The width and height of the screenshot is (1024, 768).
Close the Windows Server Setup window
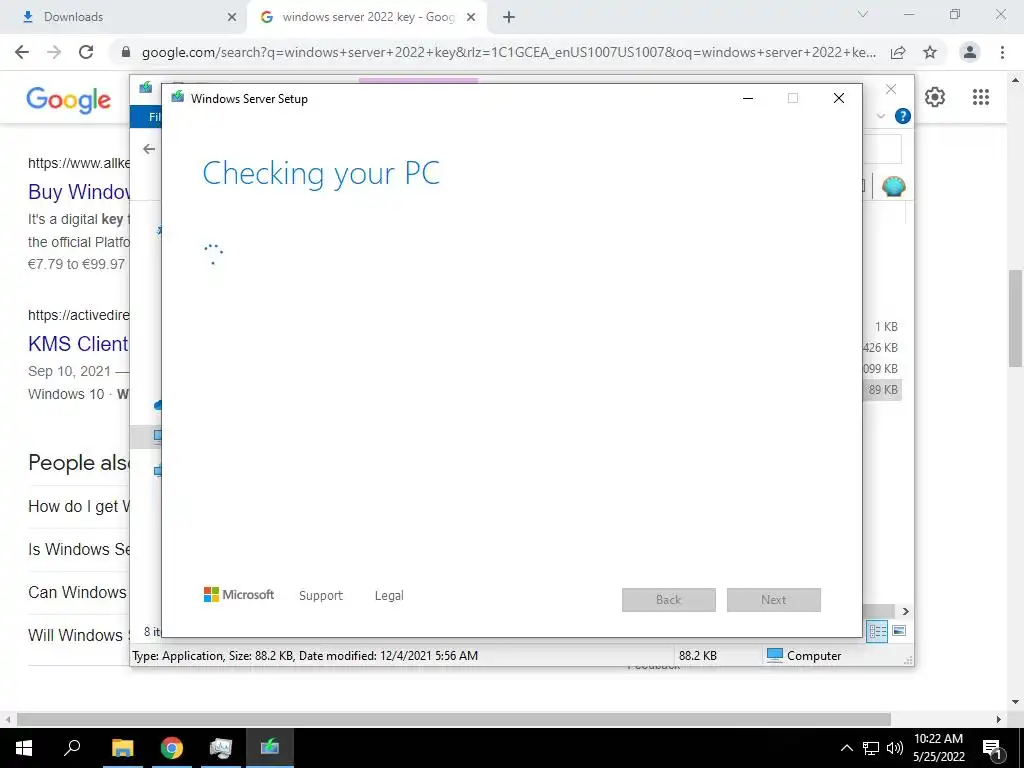coord(839,98)
